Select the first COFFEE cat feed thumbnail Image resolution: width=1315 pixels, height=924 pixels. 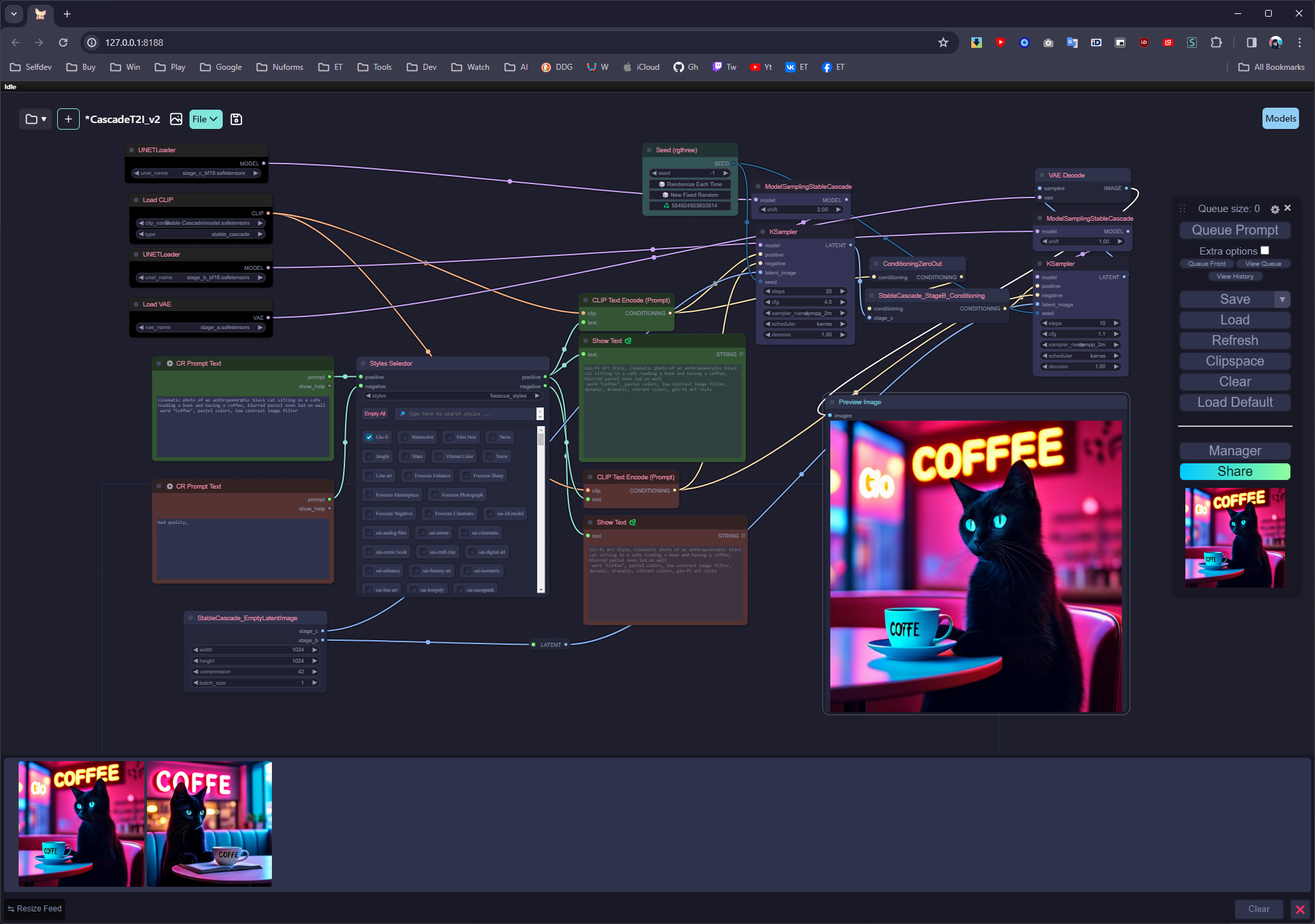coord(81,824)
